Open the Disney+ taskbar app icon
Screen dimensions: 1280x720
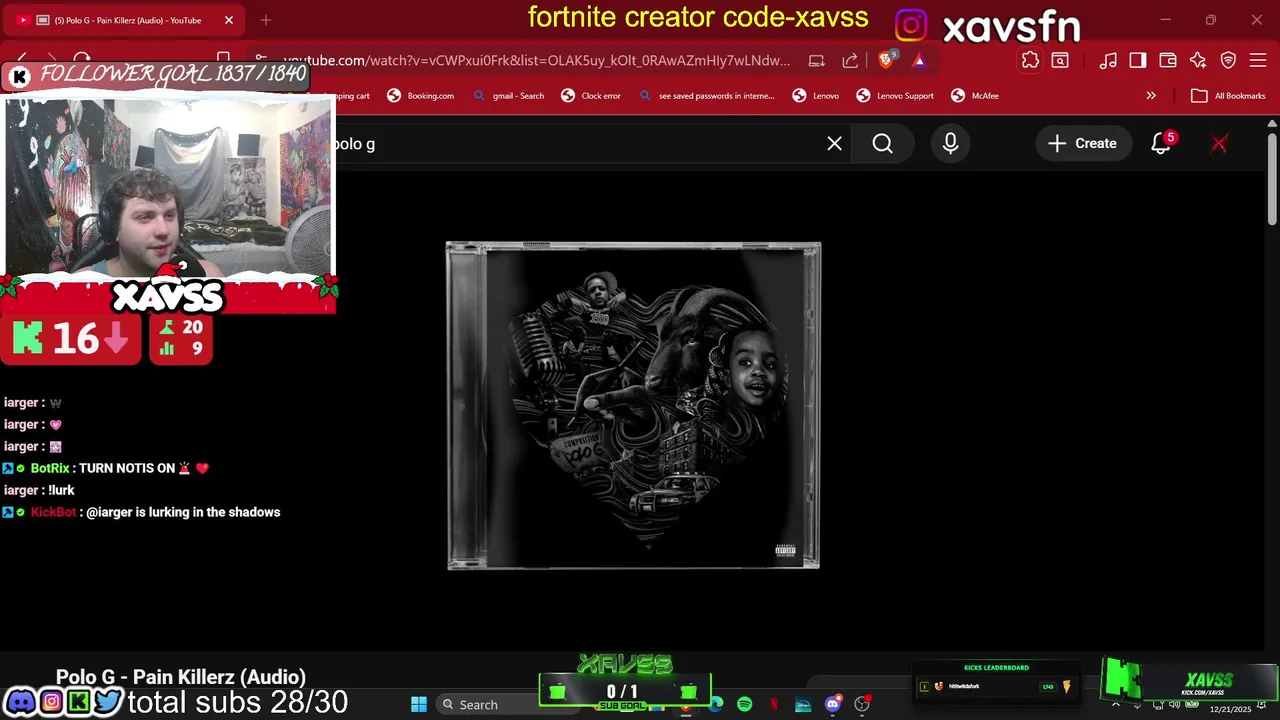(803, 705)
